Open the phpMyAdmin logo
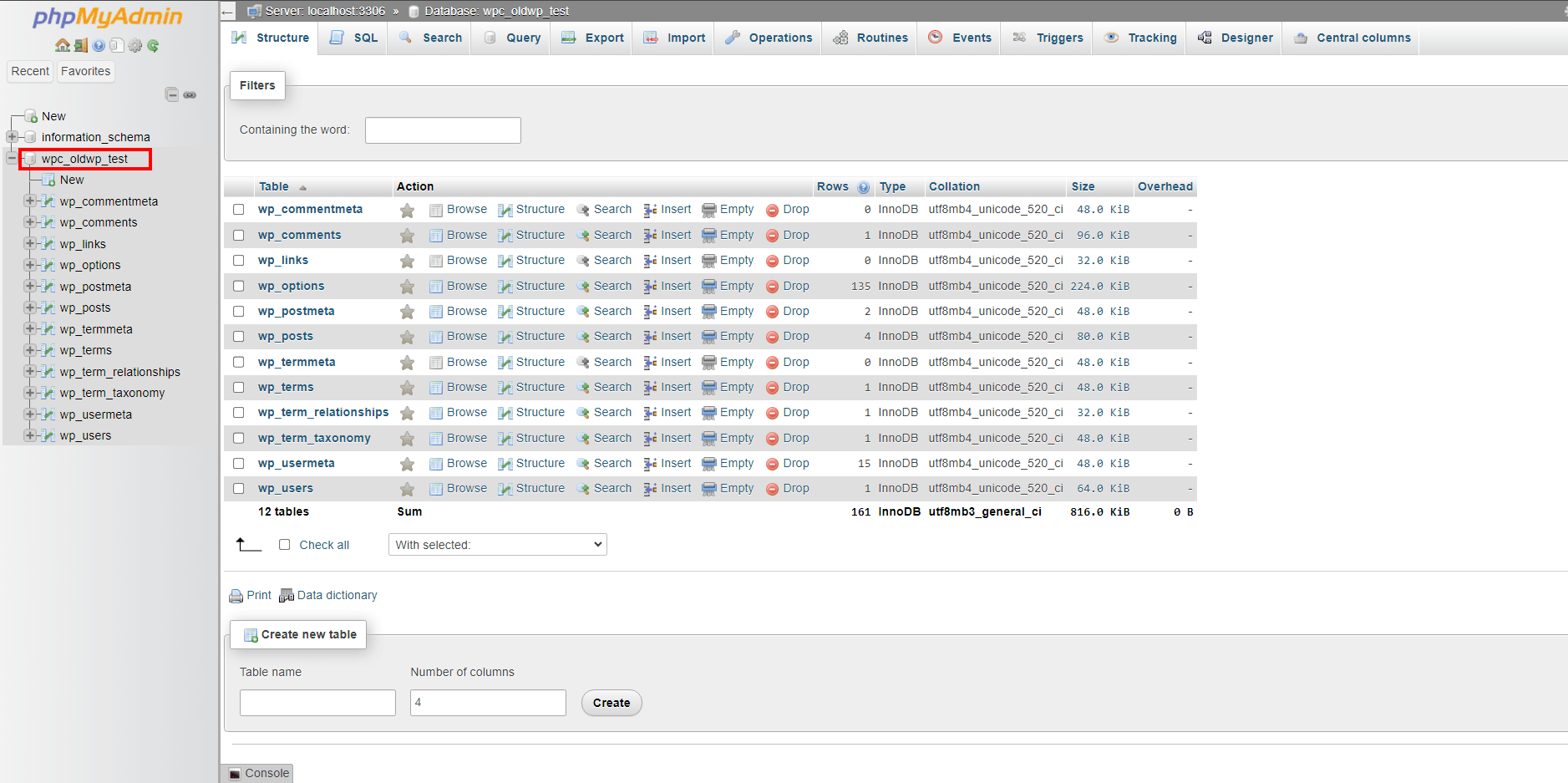The width and height of the screenshot is (1568, 783). click(108, 17)
